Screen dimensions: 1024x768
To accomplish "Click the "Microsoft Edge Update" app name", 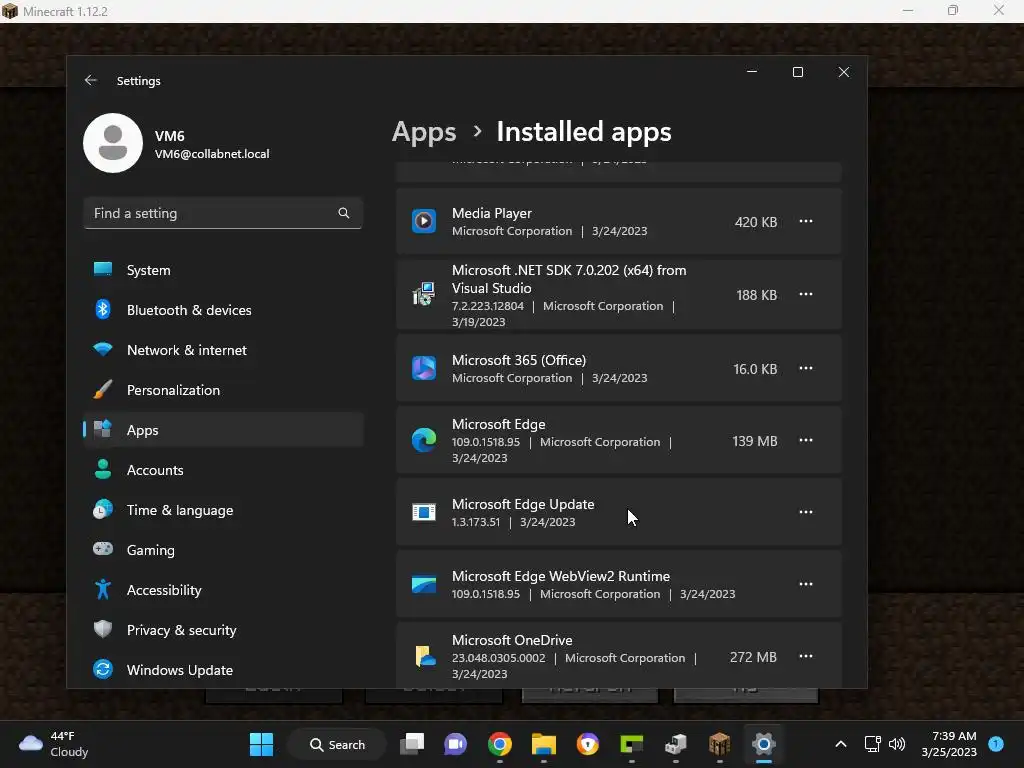I will point(523,504).
